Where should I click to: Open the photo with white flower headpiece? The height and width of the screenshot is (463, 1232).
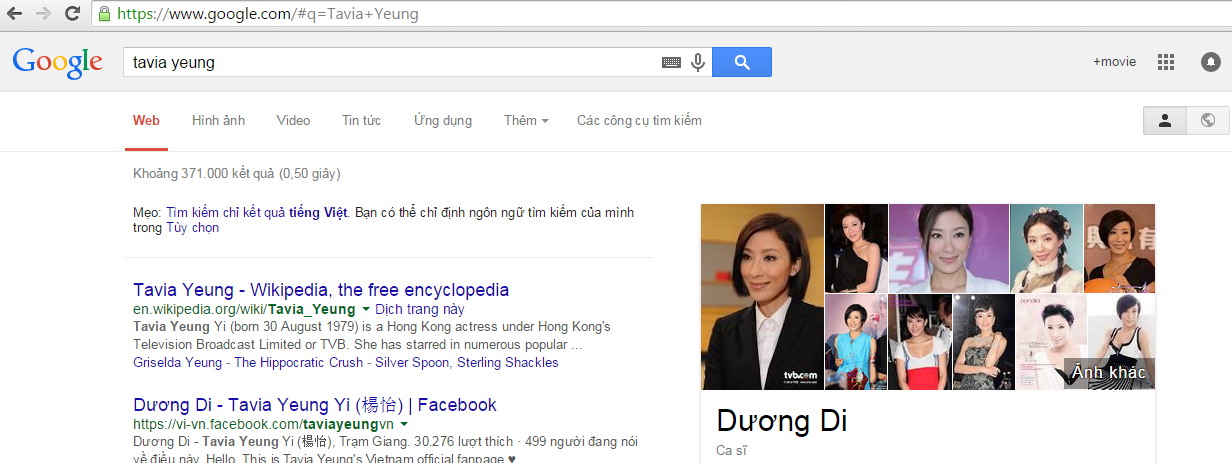[1047, 248]
